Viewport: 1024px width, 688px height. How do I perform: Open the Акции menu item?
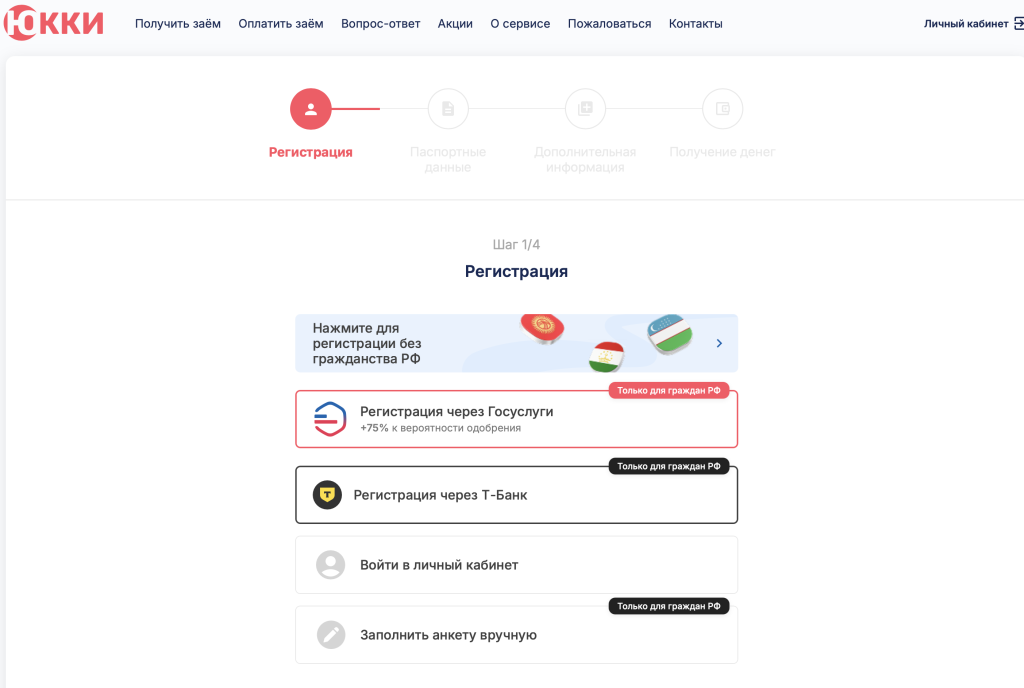[x=455, y=24]
